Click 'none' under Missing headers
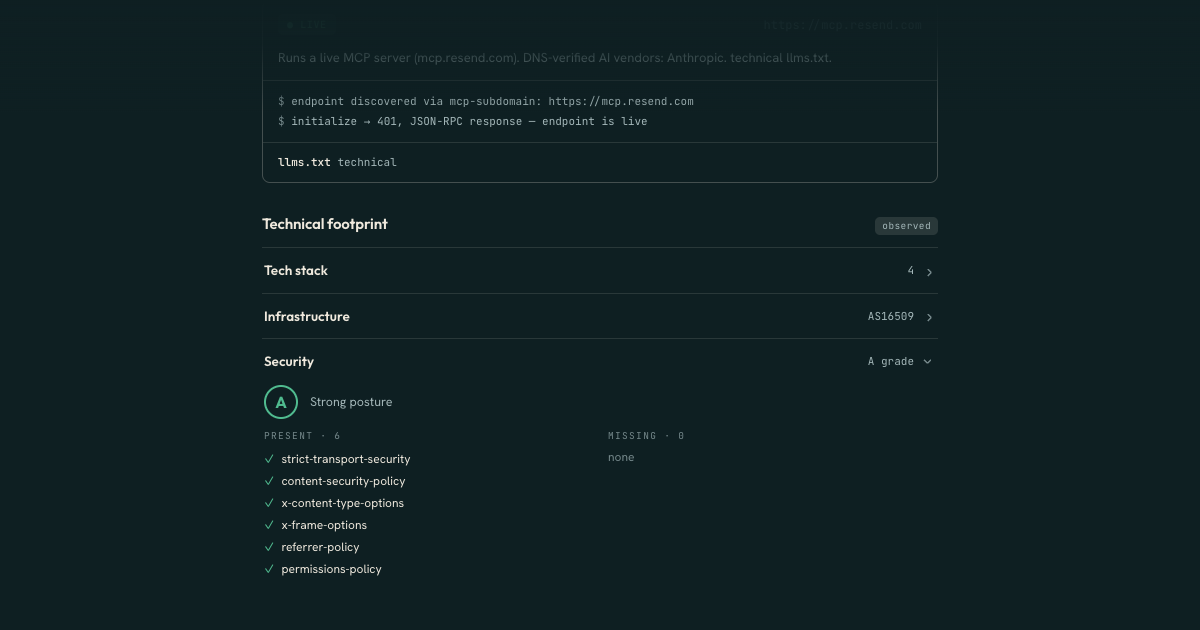Image resolution: width=1200 pixels, height=630 pixels. pyautogui.click(x=621, y=457)
